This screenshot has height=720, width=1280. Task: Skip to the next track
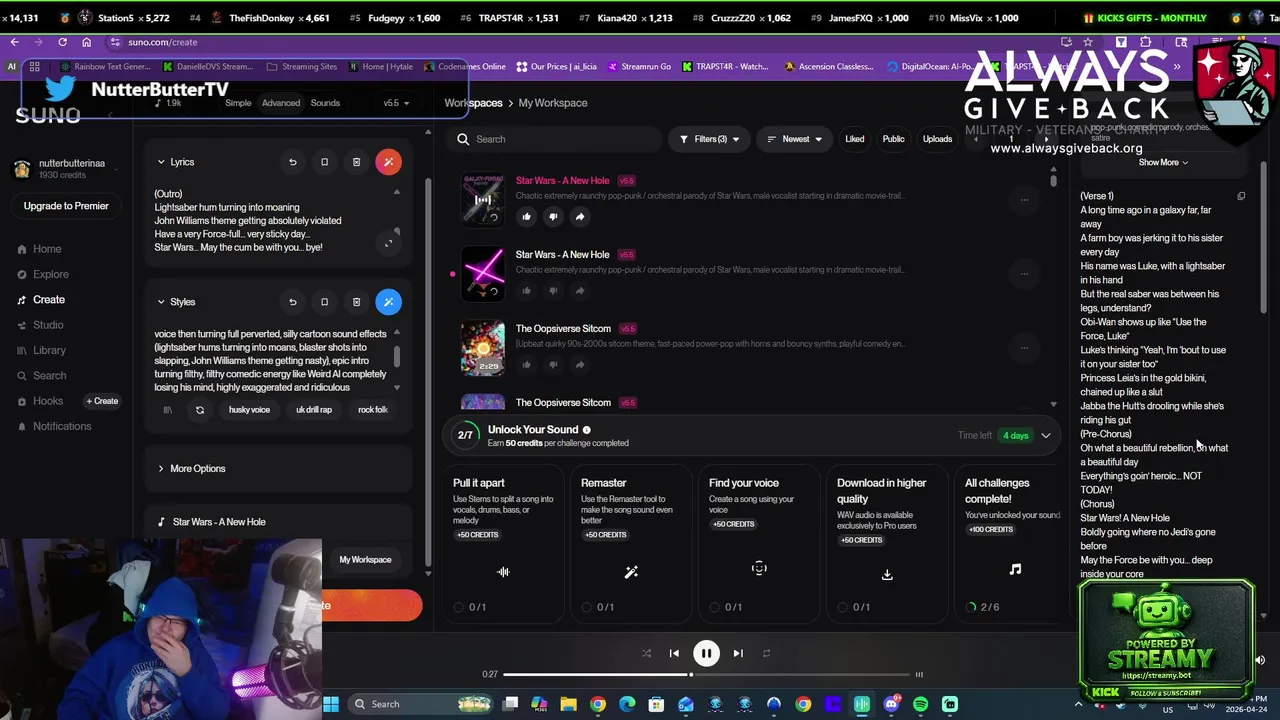tap(738, 653)
